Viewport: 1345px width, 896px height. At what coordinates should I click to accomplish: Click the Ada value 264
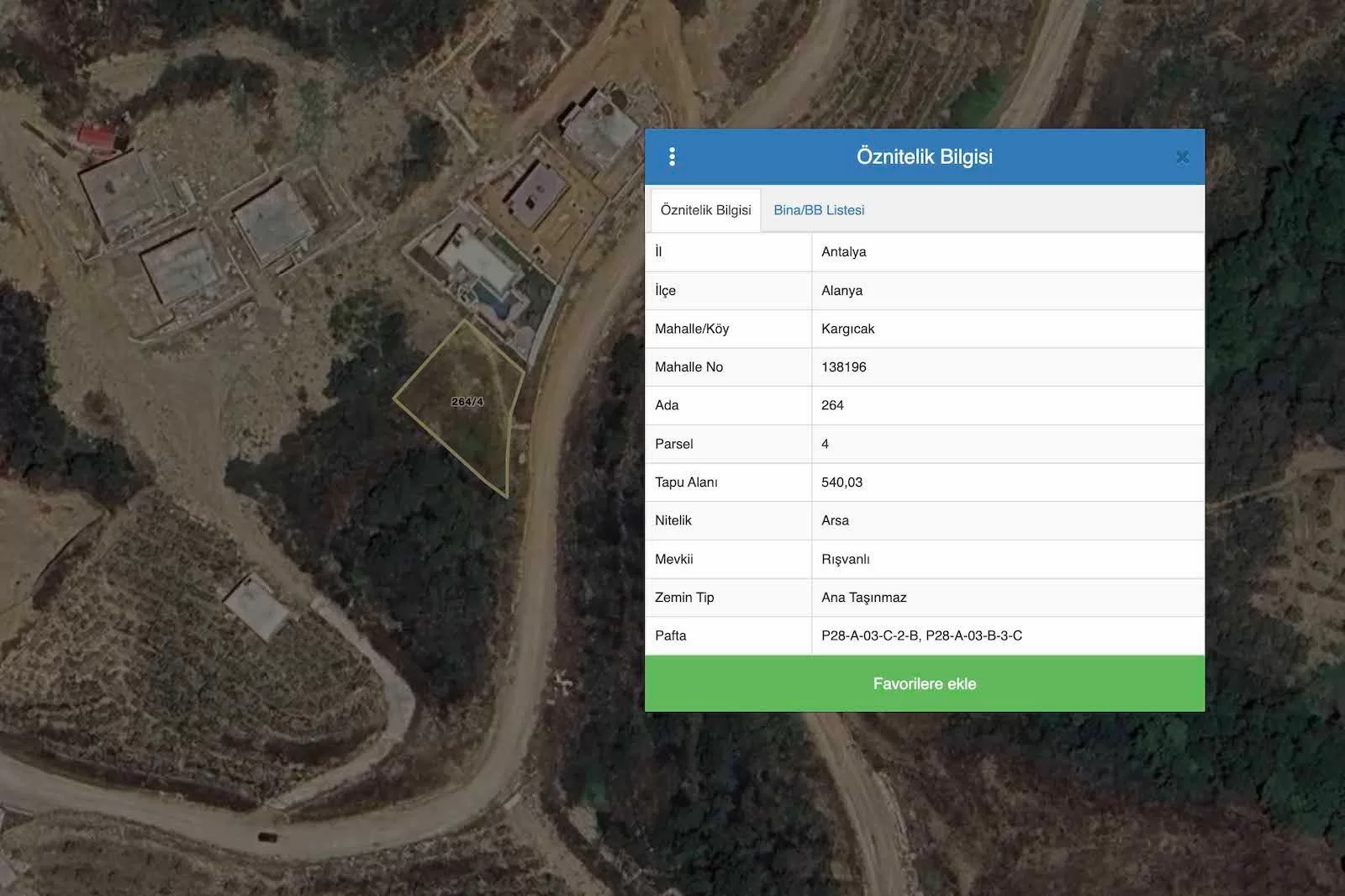pyautogui.click(x=832, y=405)
